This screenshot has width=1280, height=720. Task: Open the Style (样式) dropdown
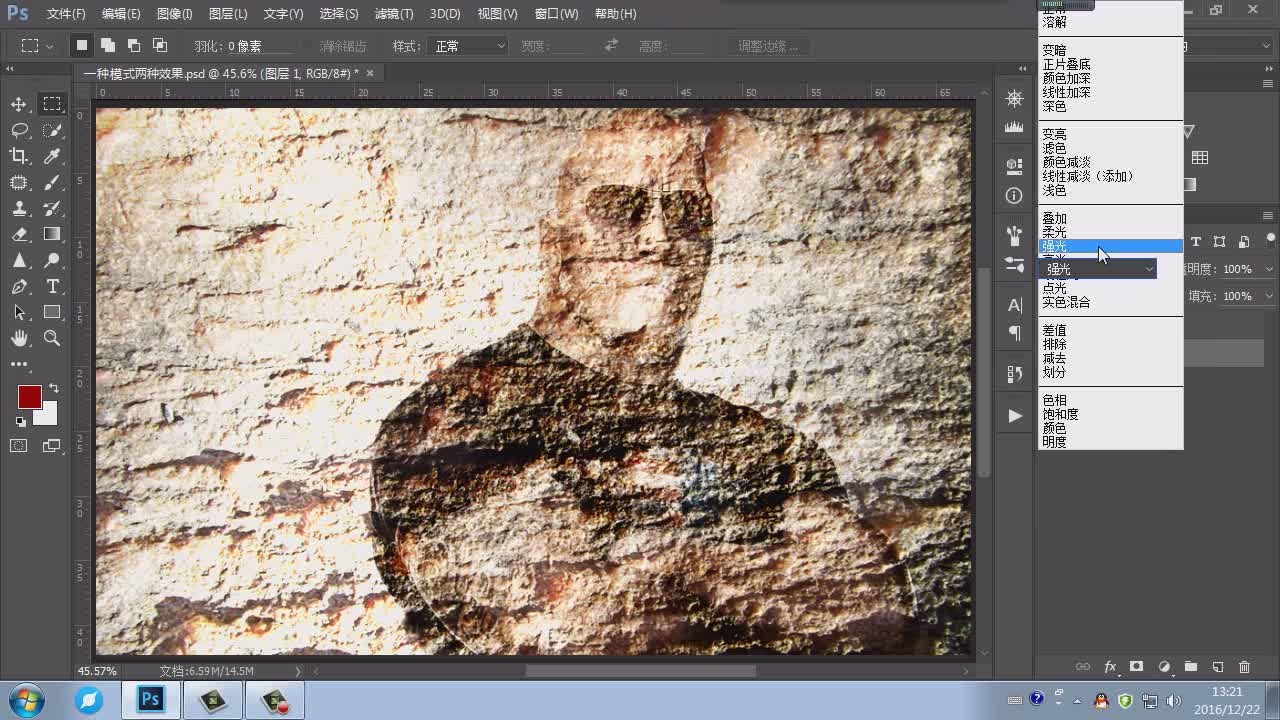467,46
